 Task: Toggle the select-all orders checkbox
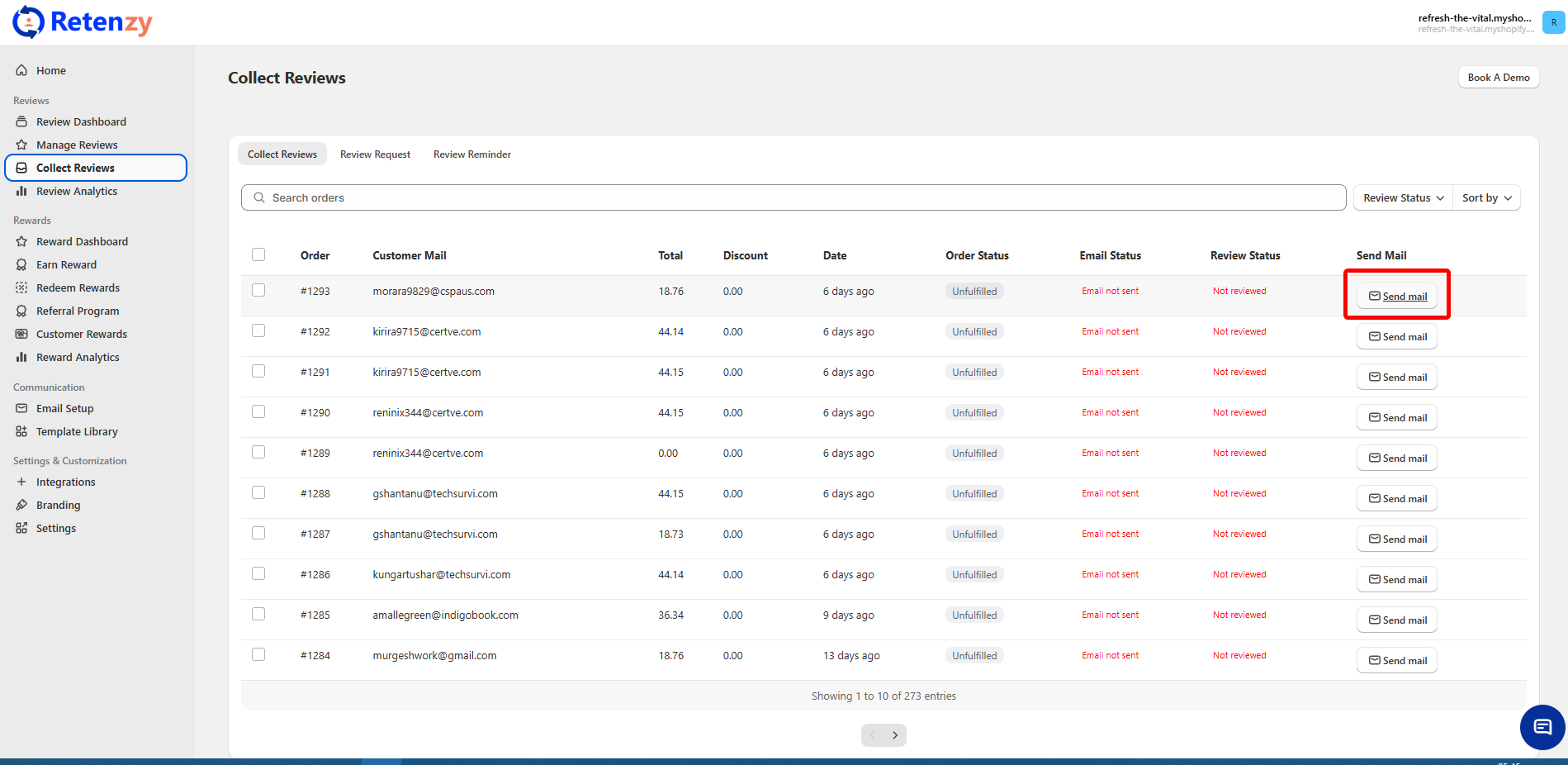tap(258, 254)
